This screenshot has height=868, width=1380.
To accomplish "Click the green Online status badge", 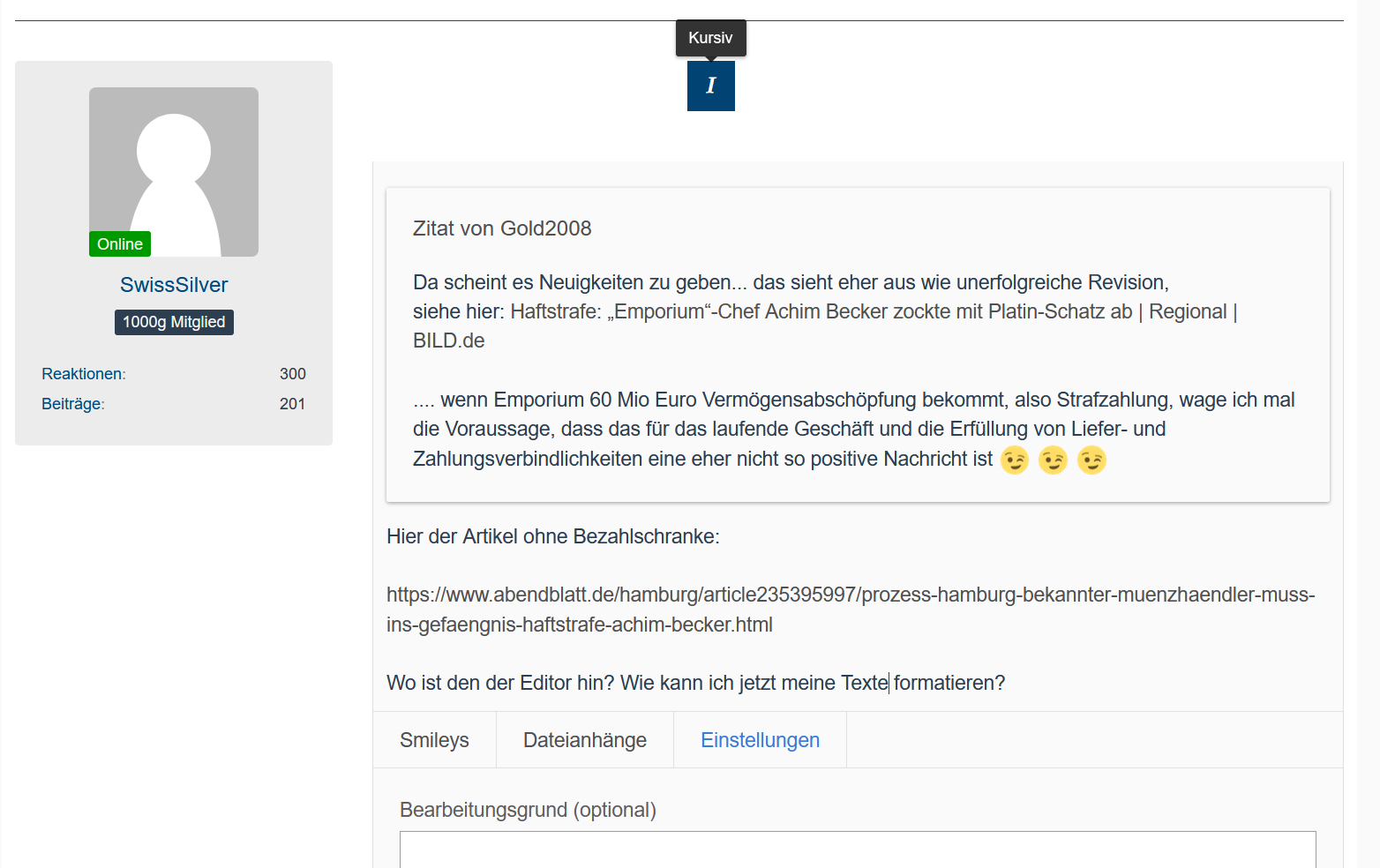I will pos(120,244).
